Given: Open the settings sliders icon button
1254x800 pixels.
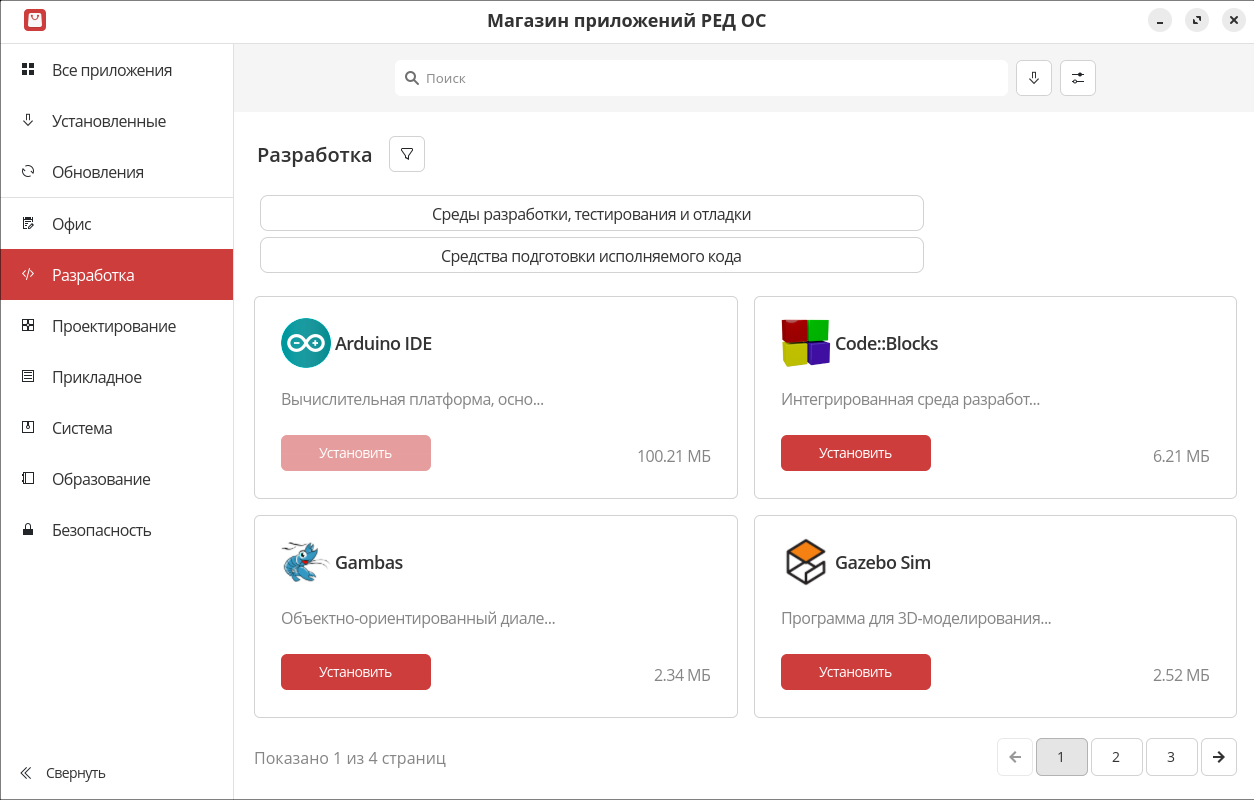Looking at the screenshot, I should 1078,78.
